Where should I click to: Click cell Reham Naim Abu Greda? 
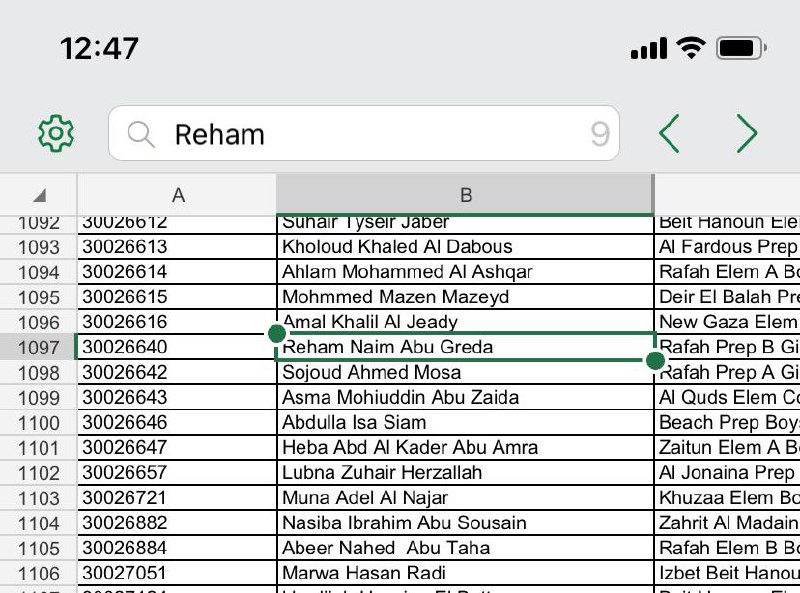465,347
